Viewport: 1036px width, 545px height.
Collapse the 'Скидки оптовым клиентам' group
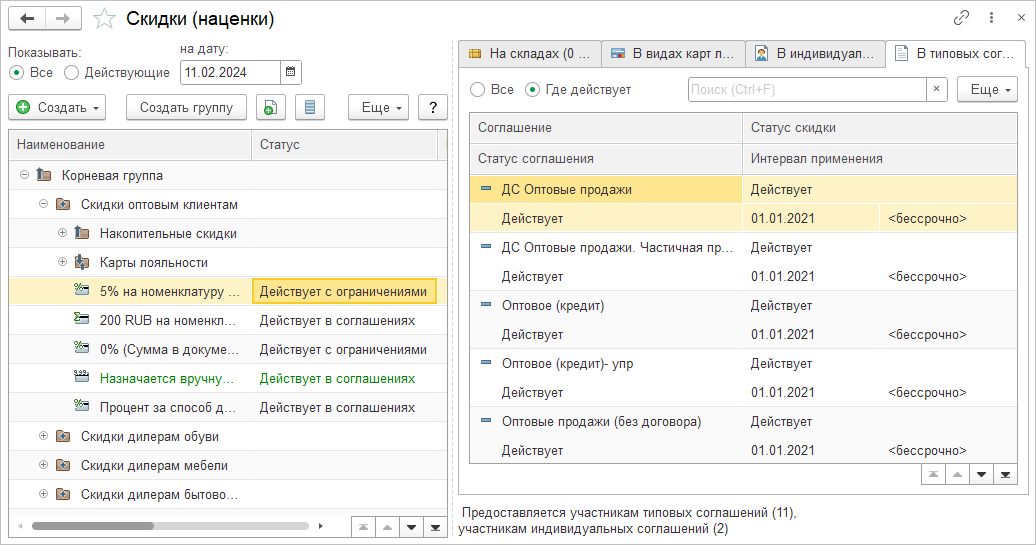(43, 204)
